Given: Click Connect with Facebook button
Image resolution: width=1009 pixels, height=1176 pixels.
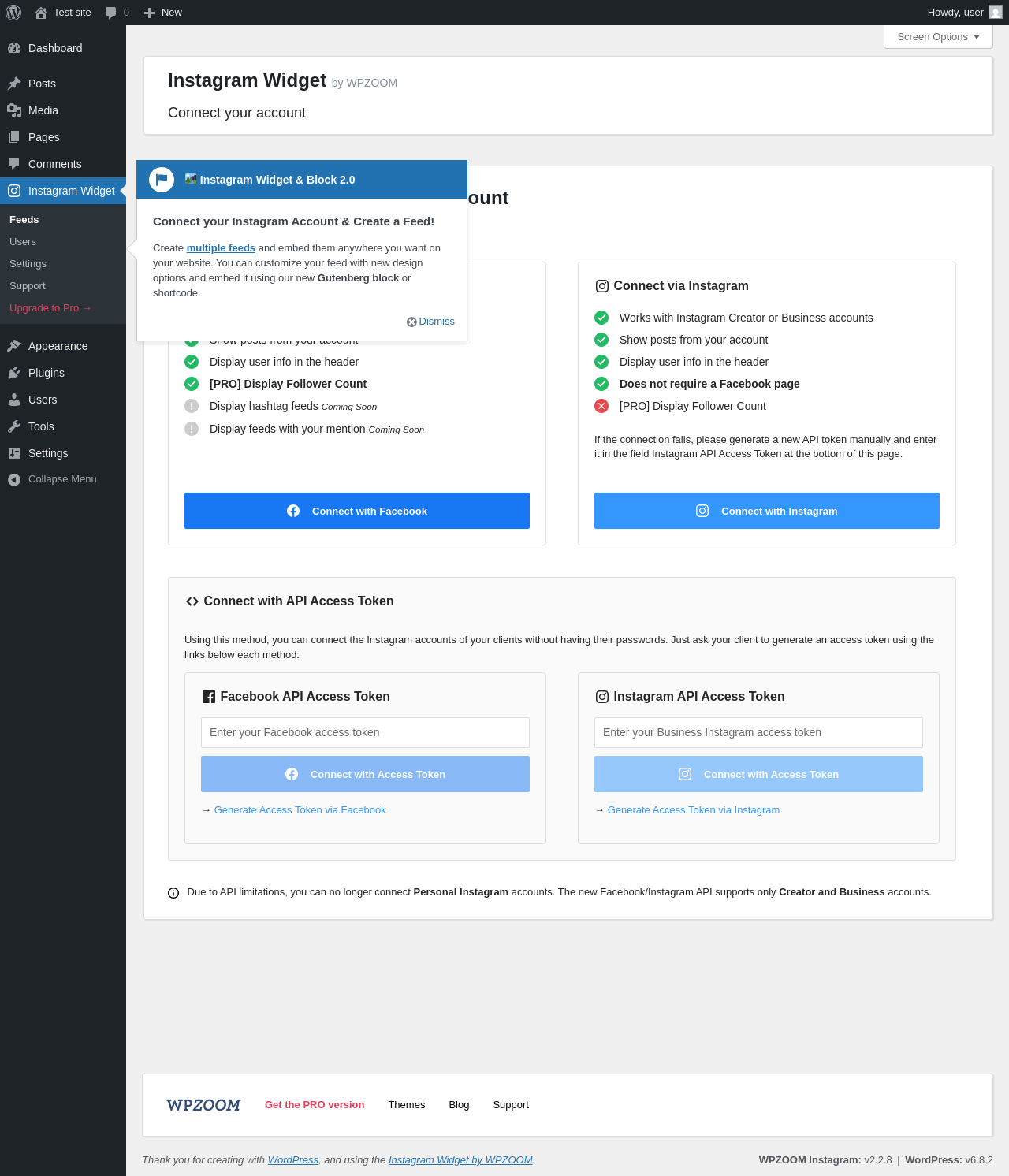Looking at the screenshot, I should (x=357, y=511).
